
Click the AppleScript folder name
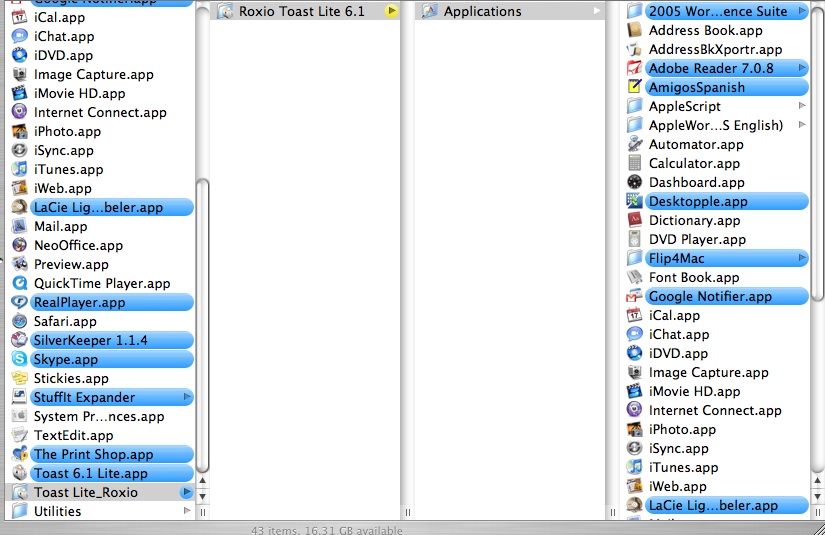point(685,106)
